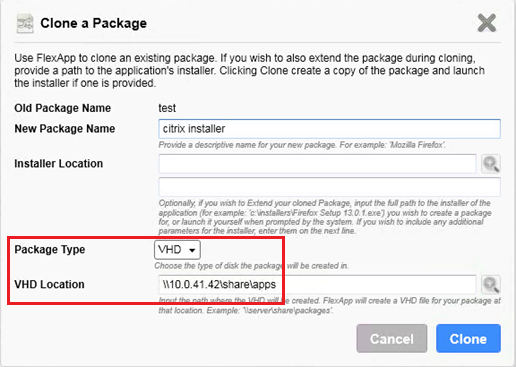Screen dimensions: 516x367
Task: Click the Old Package Name label
Action: (62, 108)
